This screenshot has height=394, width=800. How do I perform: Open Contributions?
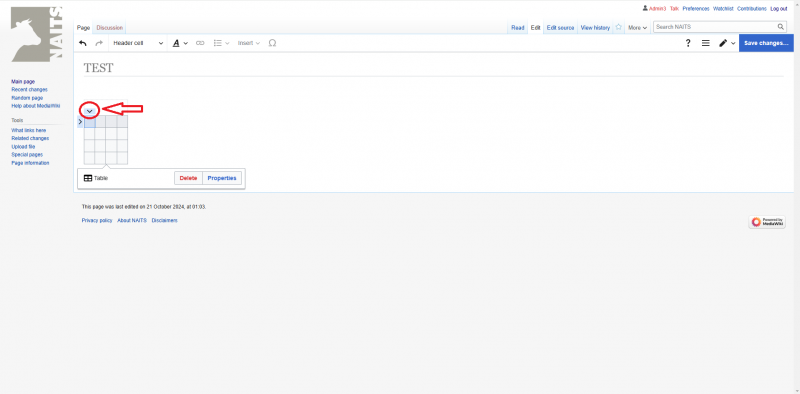point(752,9)
